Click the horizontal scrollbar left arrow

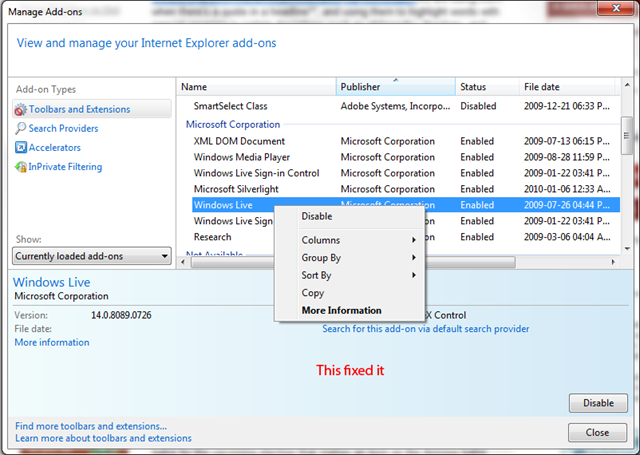click(182, 262)
